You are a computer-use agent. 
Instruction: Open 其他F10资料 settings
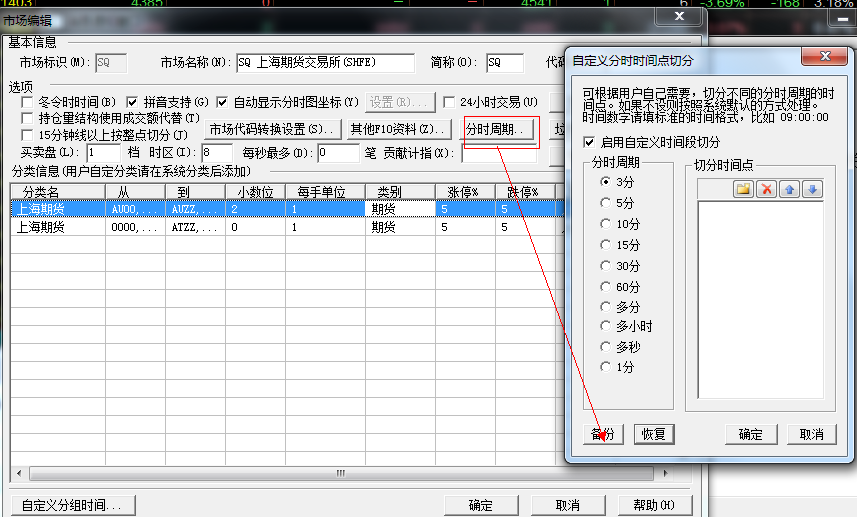[x=396, y=129]
